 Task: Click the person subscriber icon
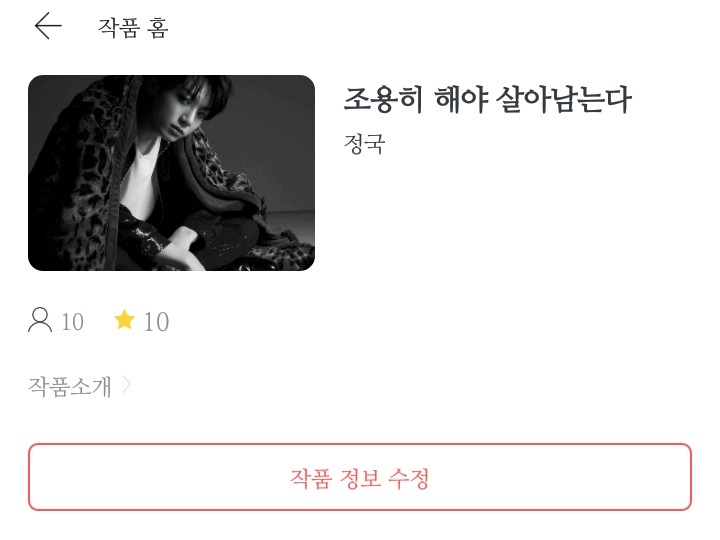pyautogui.click(x=40, y=320)
